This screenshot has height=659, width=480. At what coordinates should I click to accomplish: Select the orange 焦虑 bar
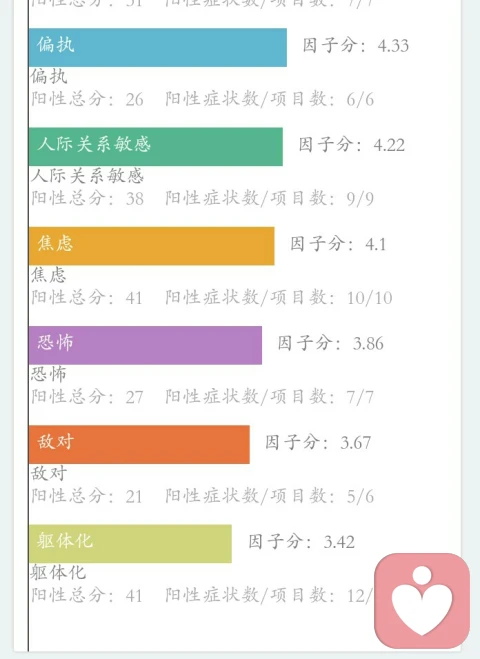(x=152, y=246)
